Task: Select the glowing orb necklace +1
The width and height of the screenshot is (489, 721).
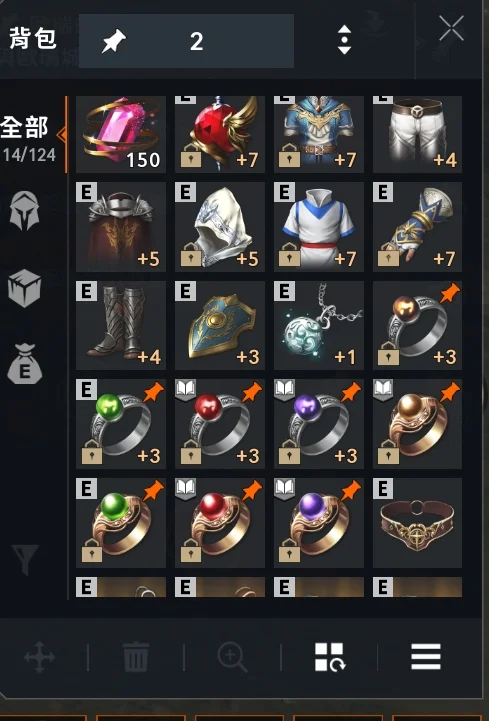Action: click(319, 325)
